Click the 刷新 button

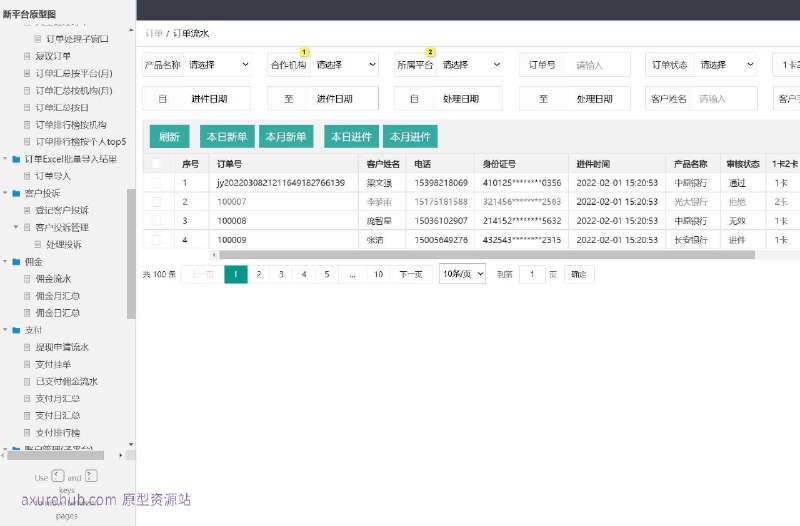pyautogui.click(x=169, y=137)
